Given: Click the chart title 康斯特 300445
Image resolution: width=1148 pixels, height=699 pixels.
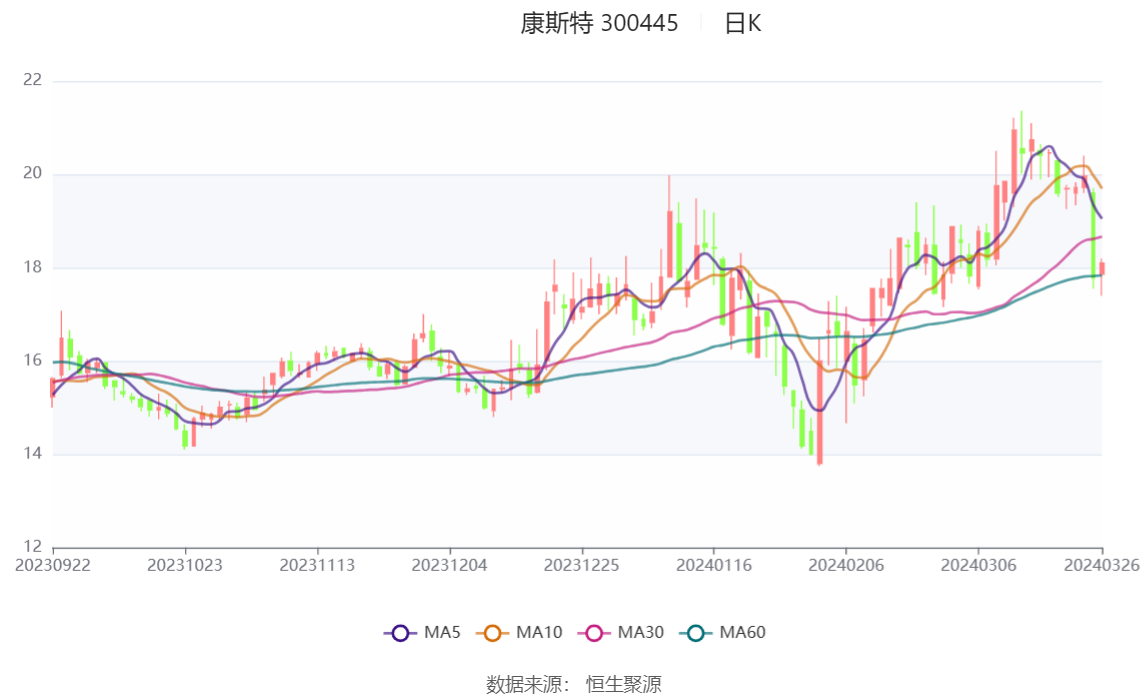Looking at the screenshot, I should (599, 23).
